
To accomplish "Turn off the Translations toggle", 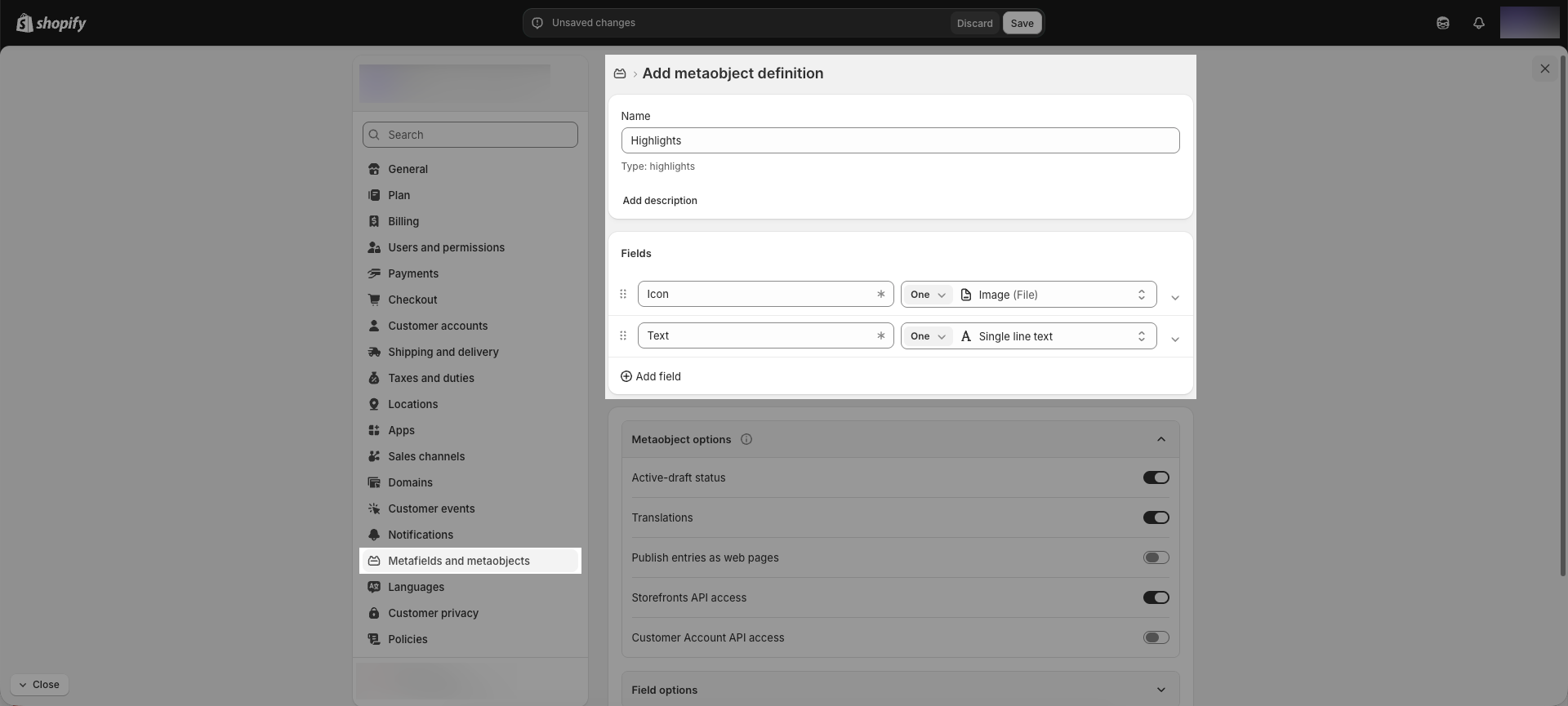I will [1156, 517].
